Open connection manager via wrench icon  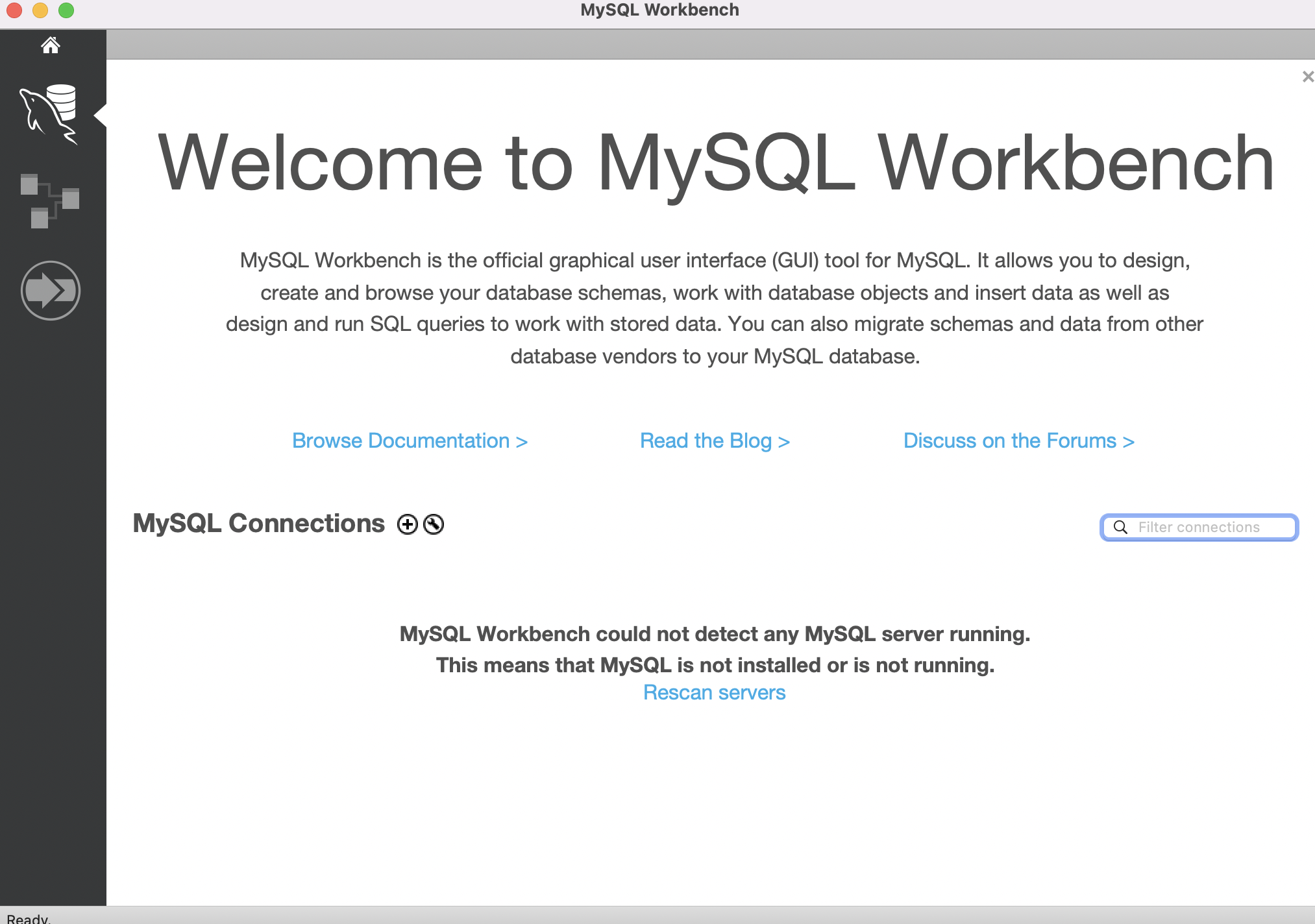tap(434, 524)
